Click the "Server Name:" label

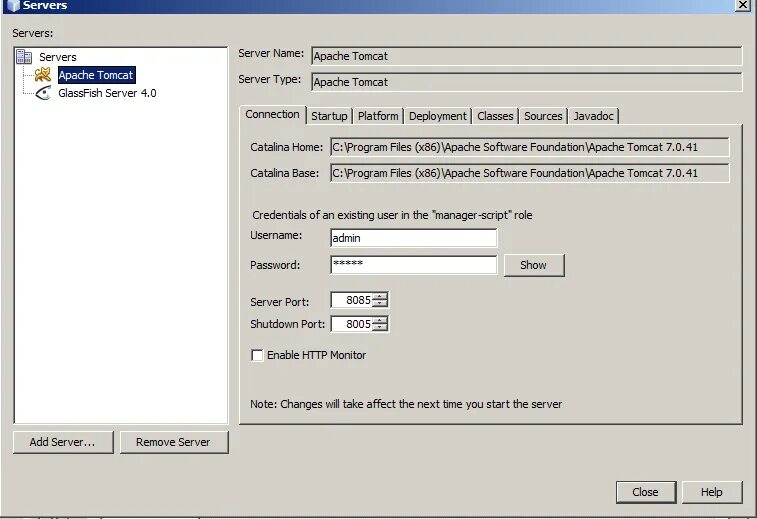click(271, 54)
